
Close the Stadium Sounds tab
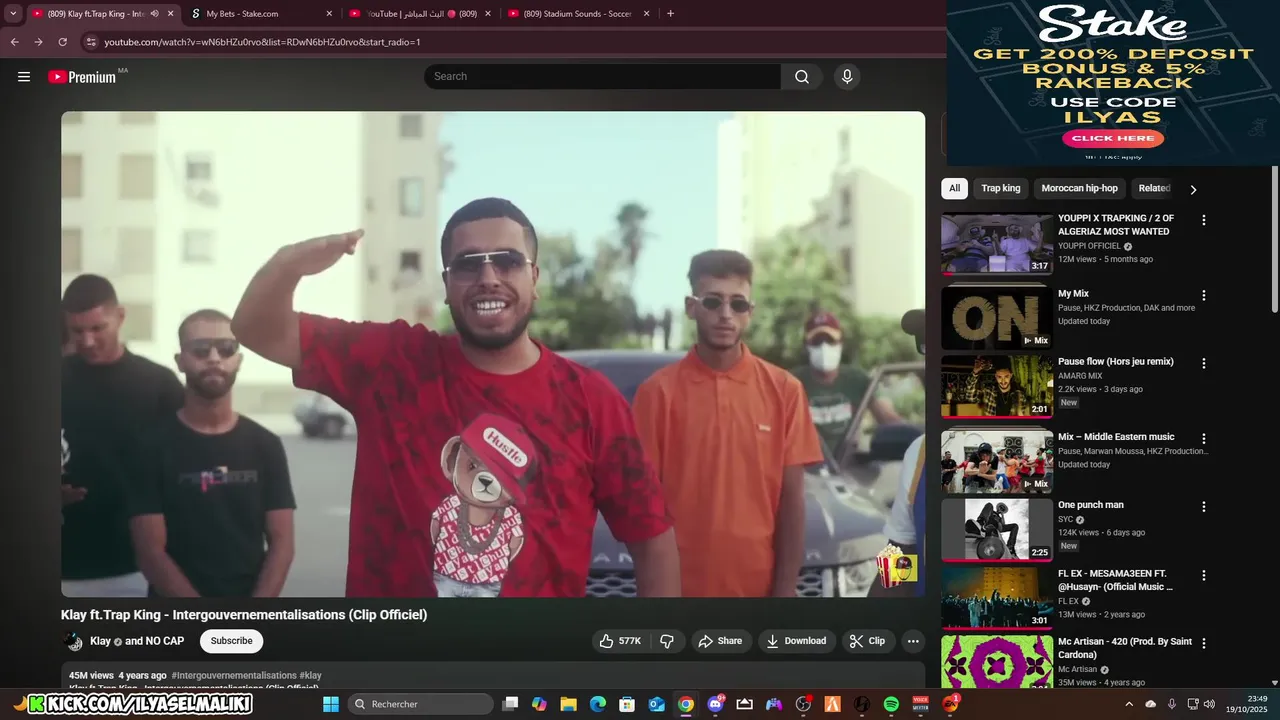click(x=647, y=14)
